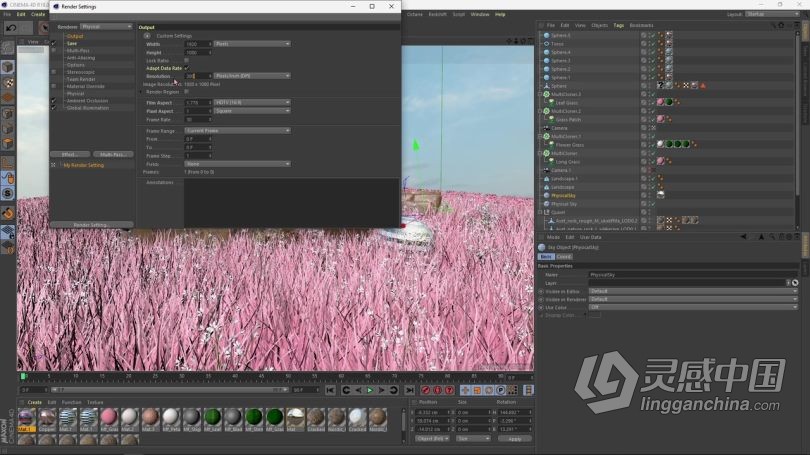Image resolution: width=810 pixels, height=455 pixels.
Task: Toggle the Stereoscopic checkbox
Action: 53,72
